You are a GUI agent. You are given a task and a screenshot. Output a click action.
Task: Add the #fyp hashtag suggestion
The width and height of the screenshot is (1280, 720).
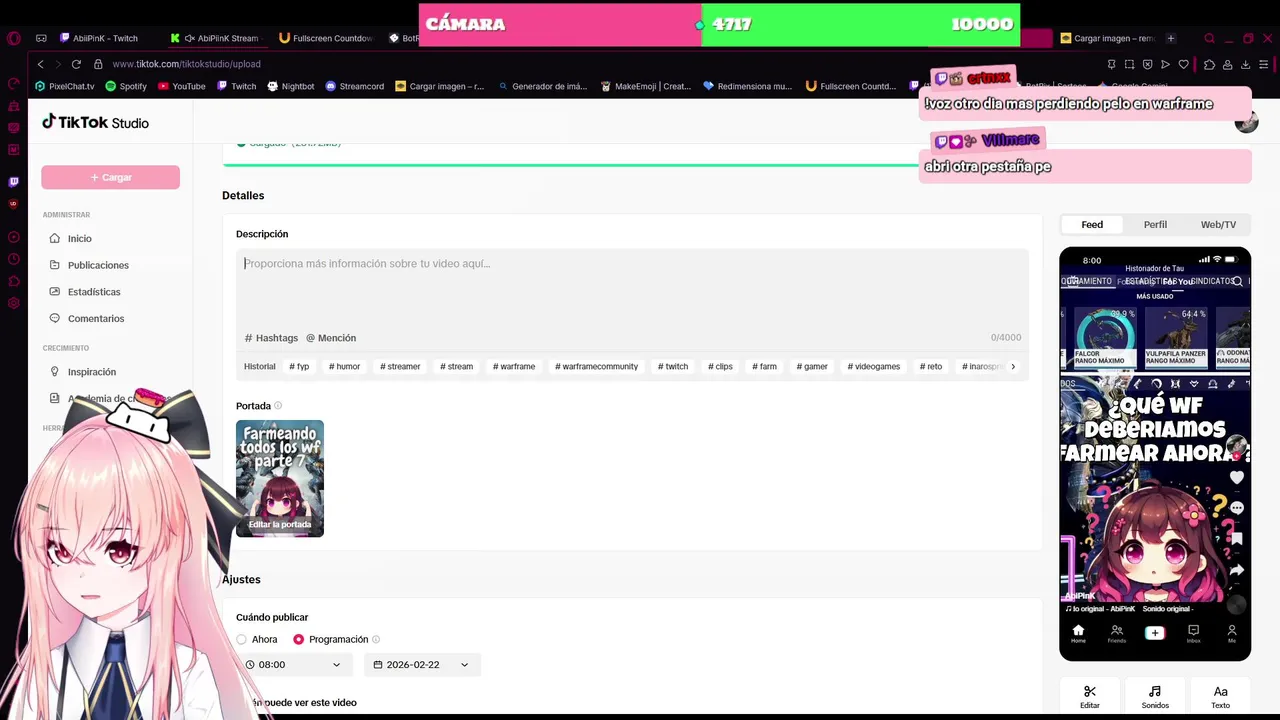click(299, 366)
